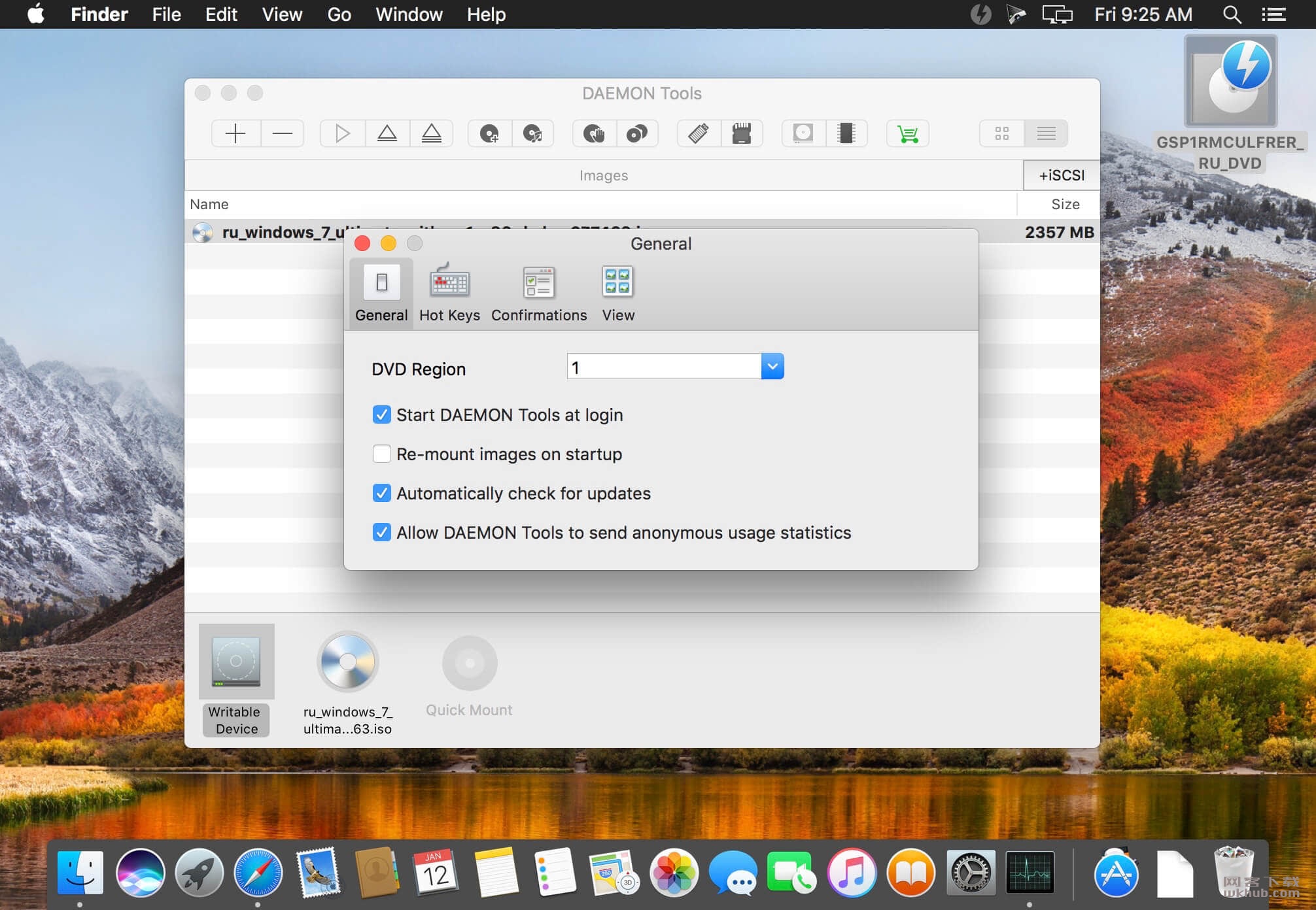Open the grab disc hand icon
The height and width of the screenshot is (910, 1316).
(594, 134)
